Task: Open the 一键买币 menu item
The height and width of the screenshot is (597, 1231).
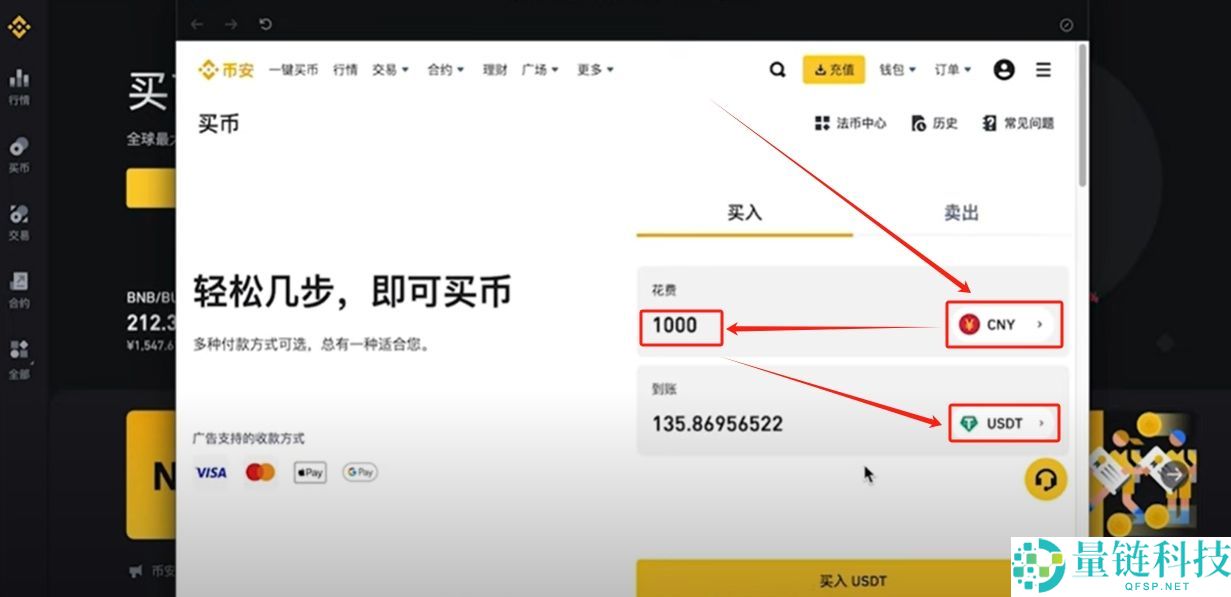Action: coord(293,70)
